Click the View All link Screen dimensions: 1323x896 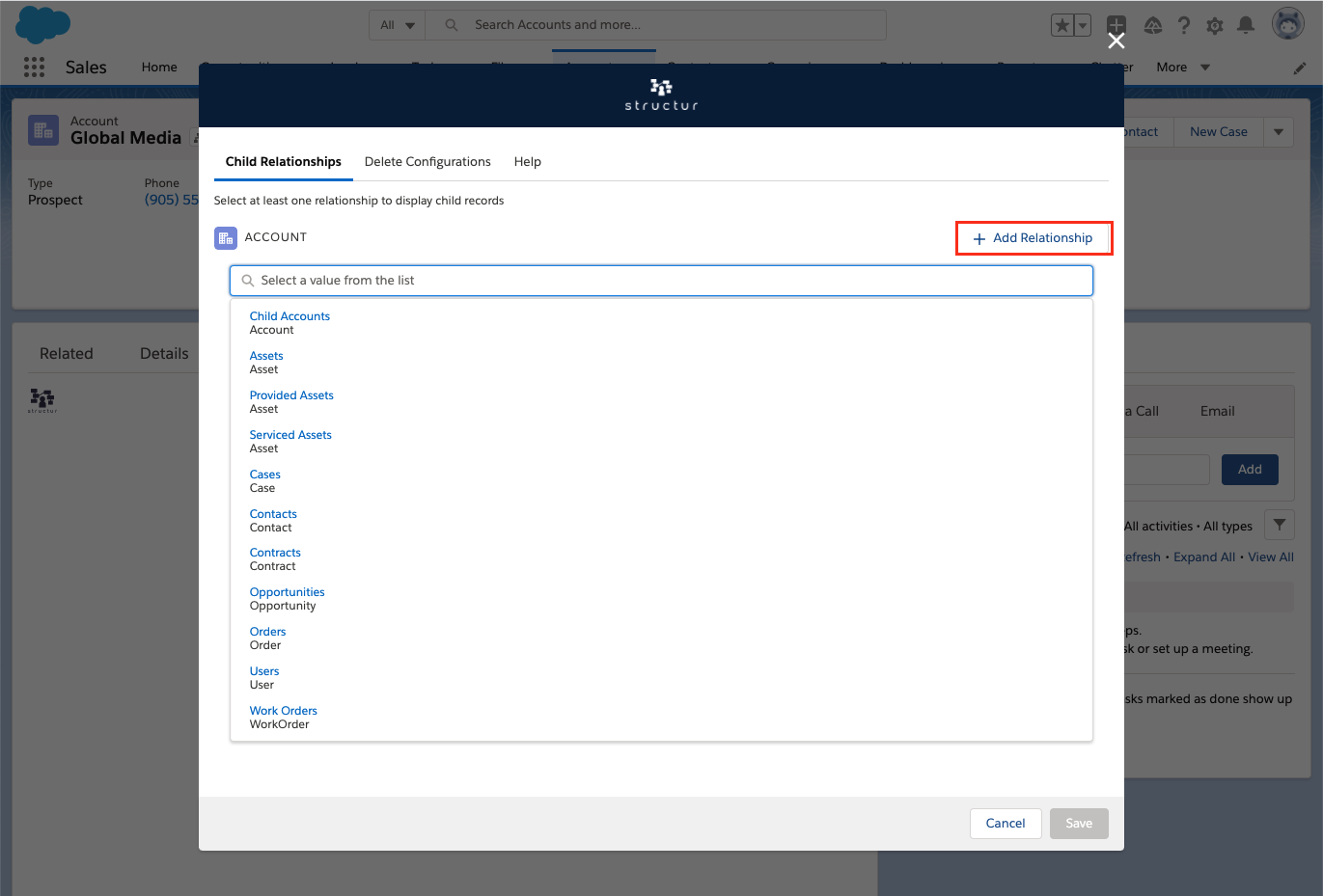pos(1271,557)
